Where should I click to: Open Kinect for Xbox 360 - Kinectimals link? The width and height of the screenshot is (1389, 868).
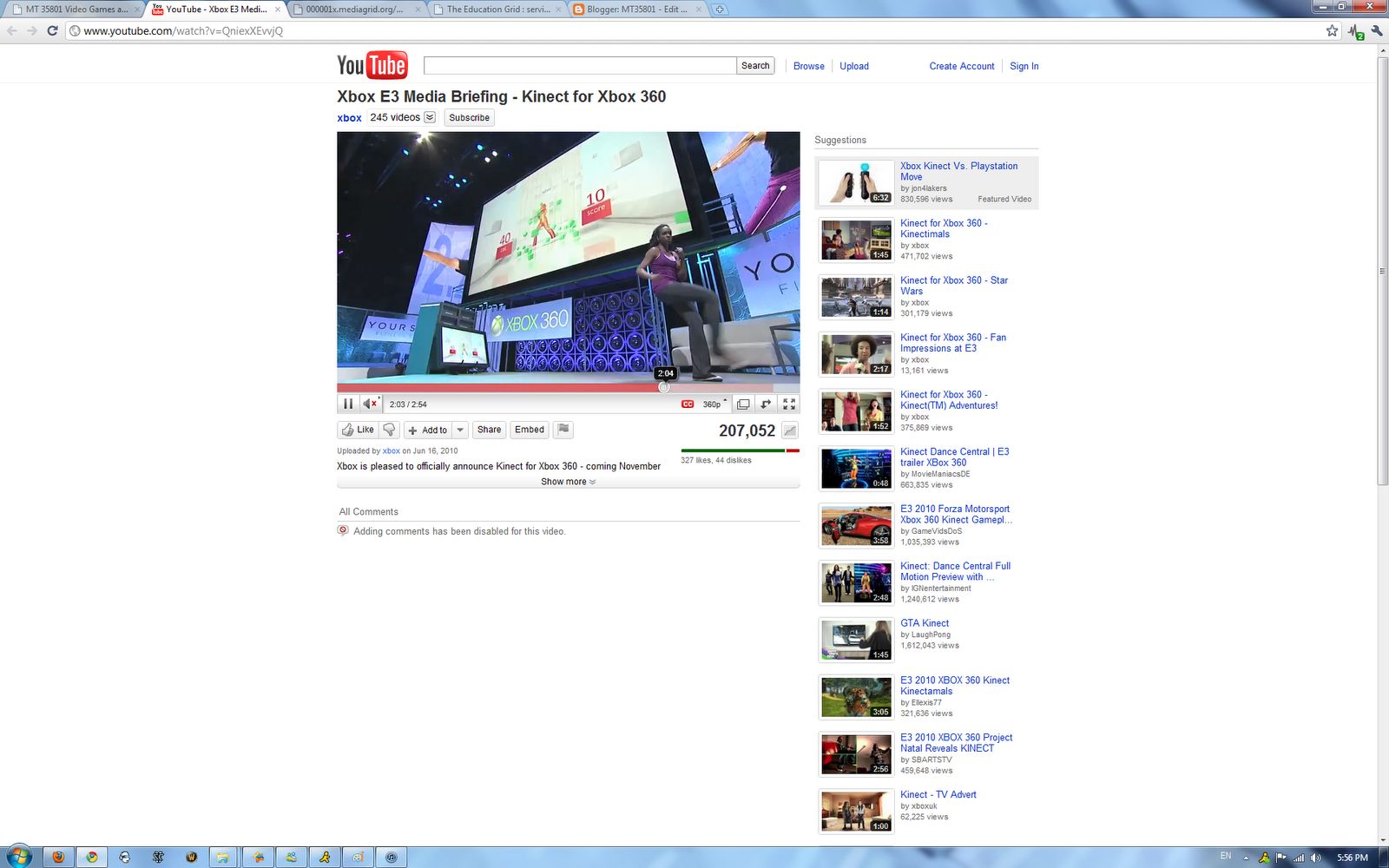point(944,228)
